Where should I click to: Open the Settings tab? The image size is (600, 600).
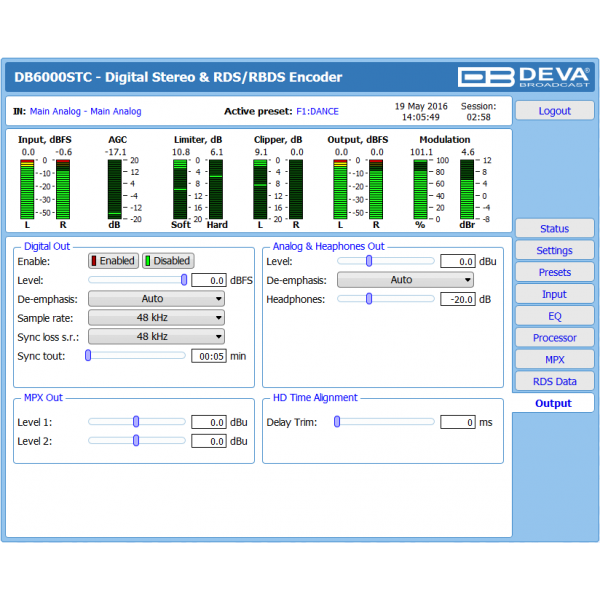tap(554, 251)
